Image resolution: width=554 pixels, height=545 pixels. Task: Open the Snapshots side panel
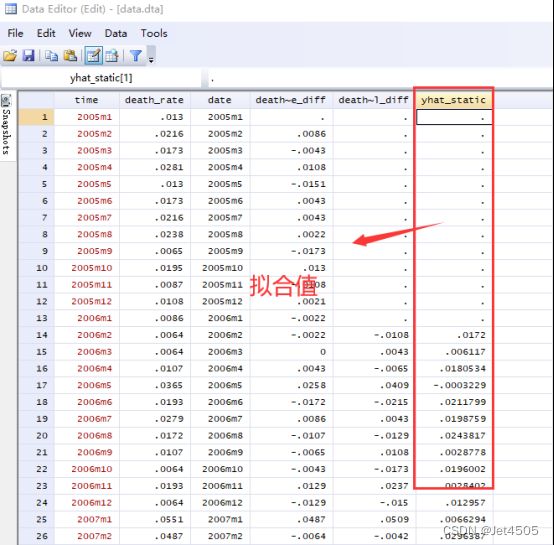tap(6, 126)
